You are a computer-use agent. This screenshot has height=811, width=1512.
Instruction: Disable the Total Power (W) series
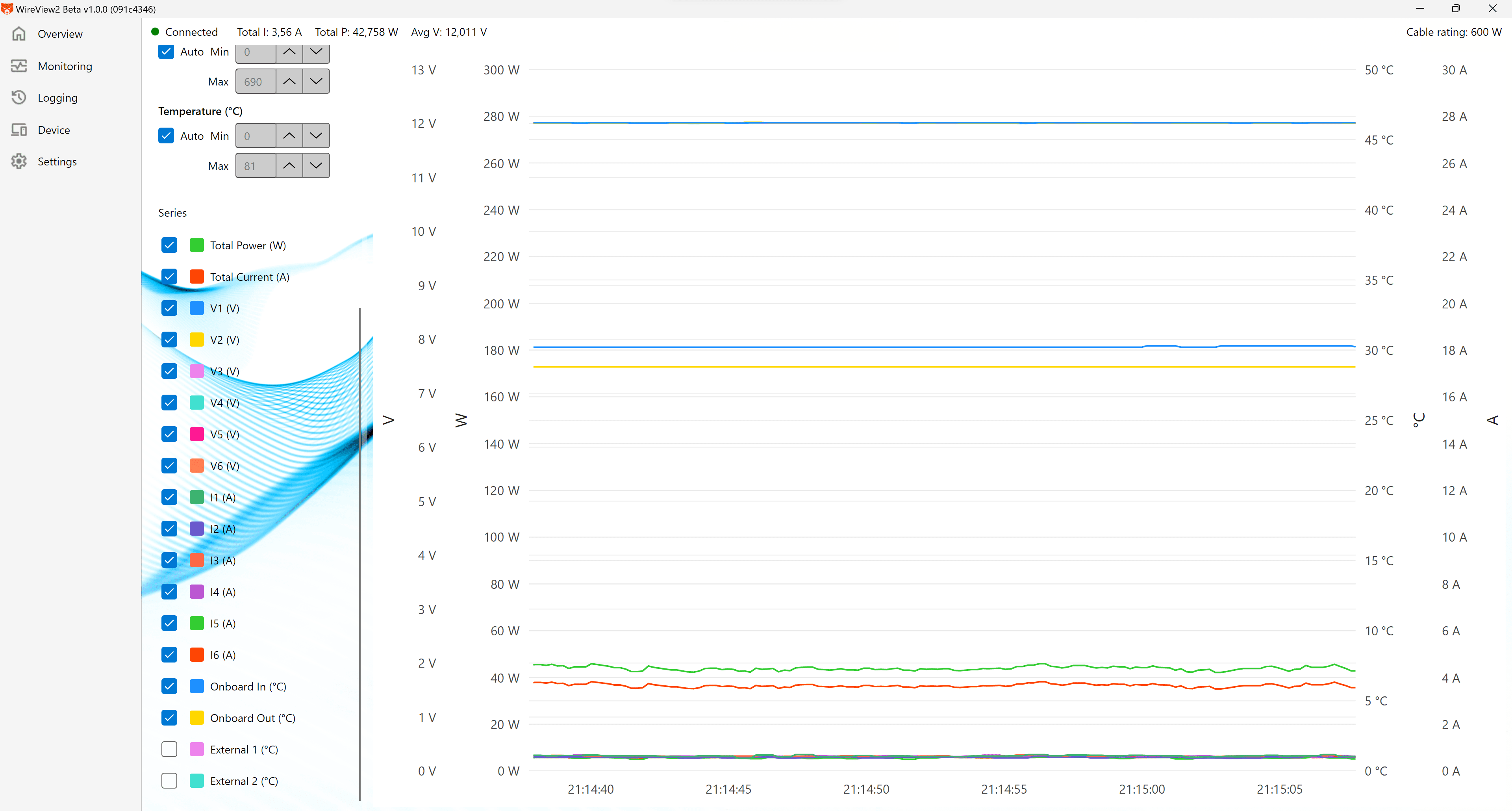click(169, 245)
